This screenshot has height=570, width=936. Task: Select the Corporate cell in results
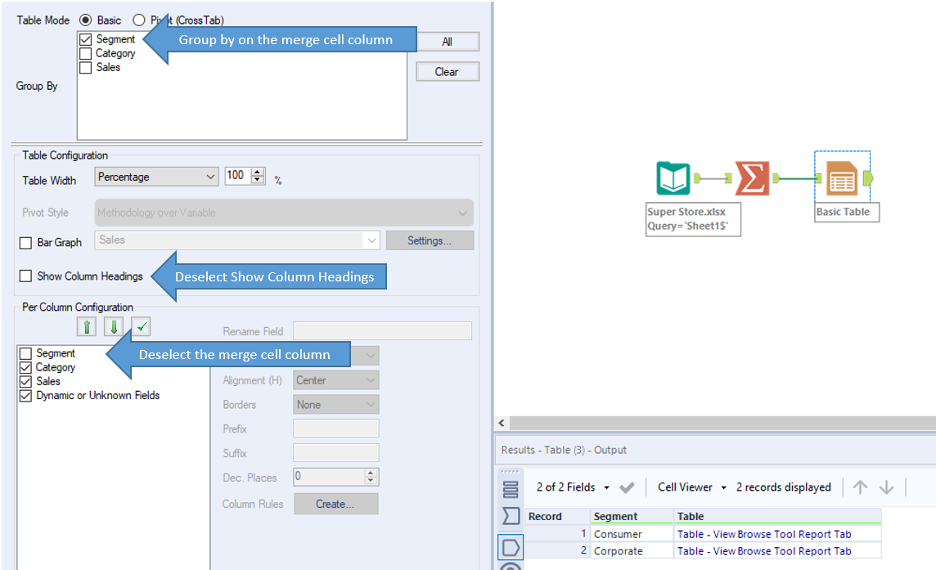[x=632, y=551]
